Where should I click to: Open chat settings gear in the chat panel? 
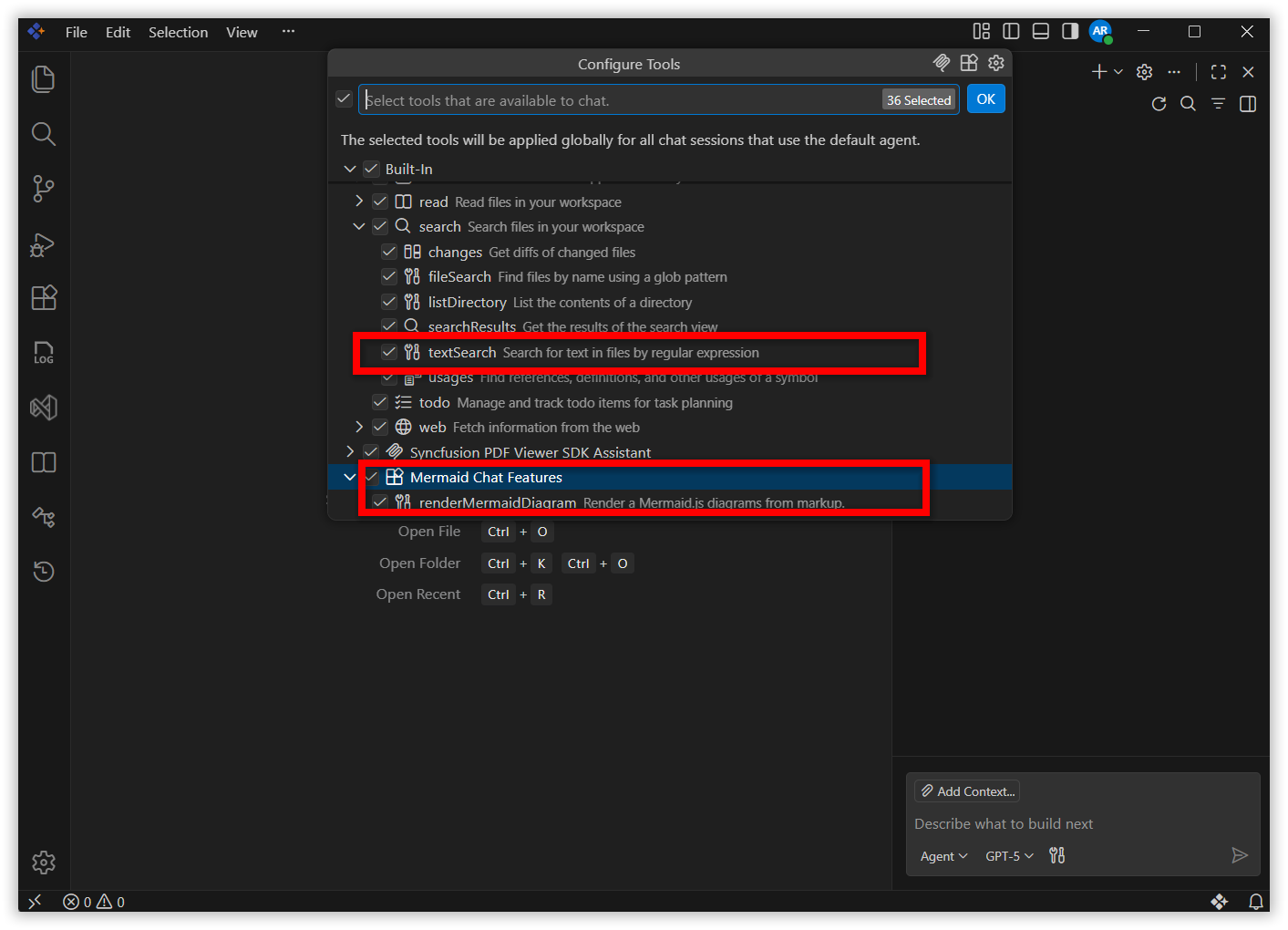pos(1145,72)
